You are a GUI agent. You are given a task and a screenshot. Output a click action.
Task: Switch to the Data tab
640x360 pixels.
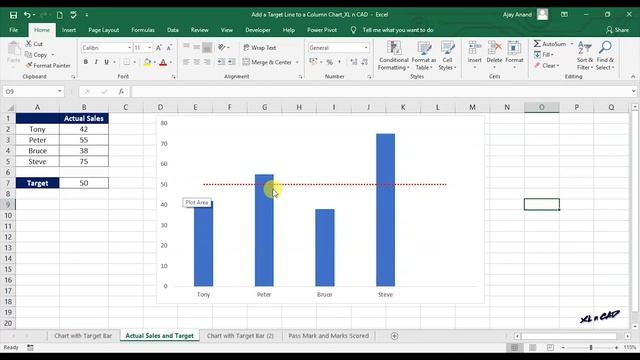[173, 30]
